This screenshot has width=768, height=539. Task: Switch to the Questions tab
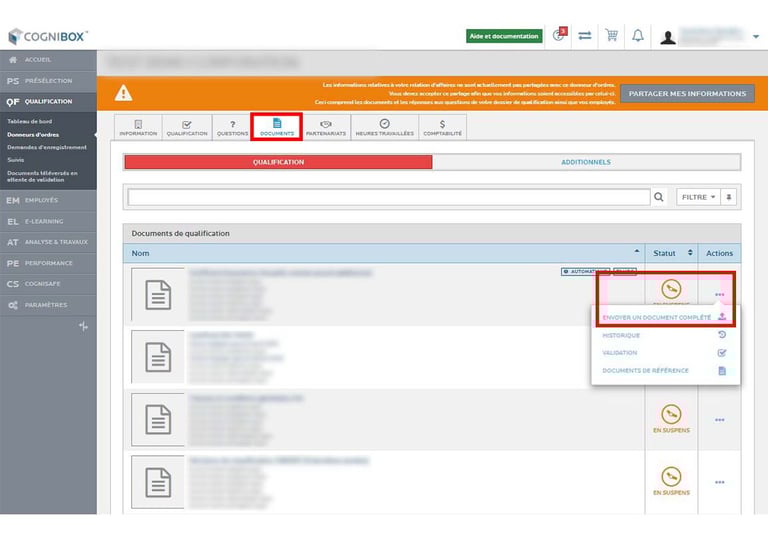click(x=232, y=127)
